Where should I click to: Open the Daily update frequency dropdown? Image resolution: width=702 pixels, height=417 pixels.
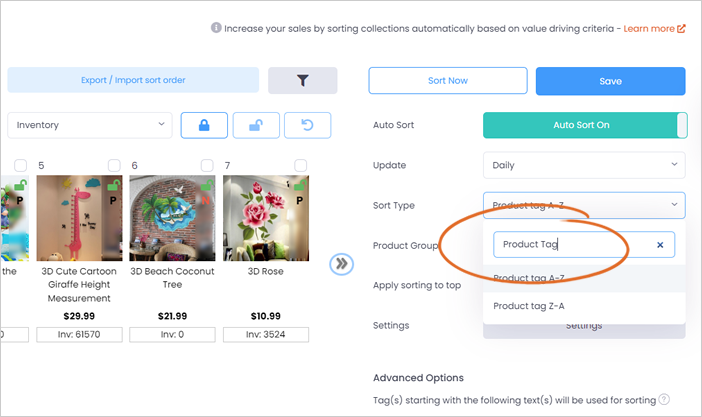tap(584, 165)
